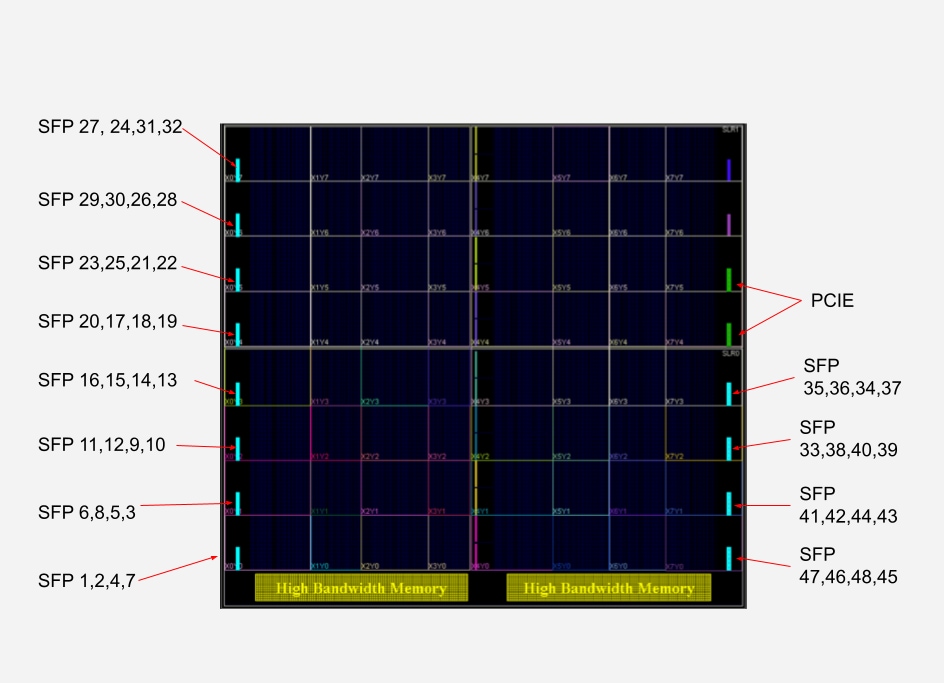Select the label 'SFP 23,25,21,22'
Image resolution: width=944 pixels, height=683 pixels.
[108, 263]
